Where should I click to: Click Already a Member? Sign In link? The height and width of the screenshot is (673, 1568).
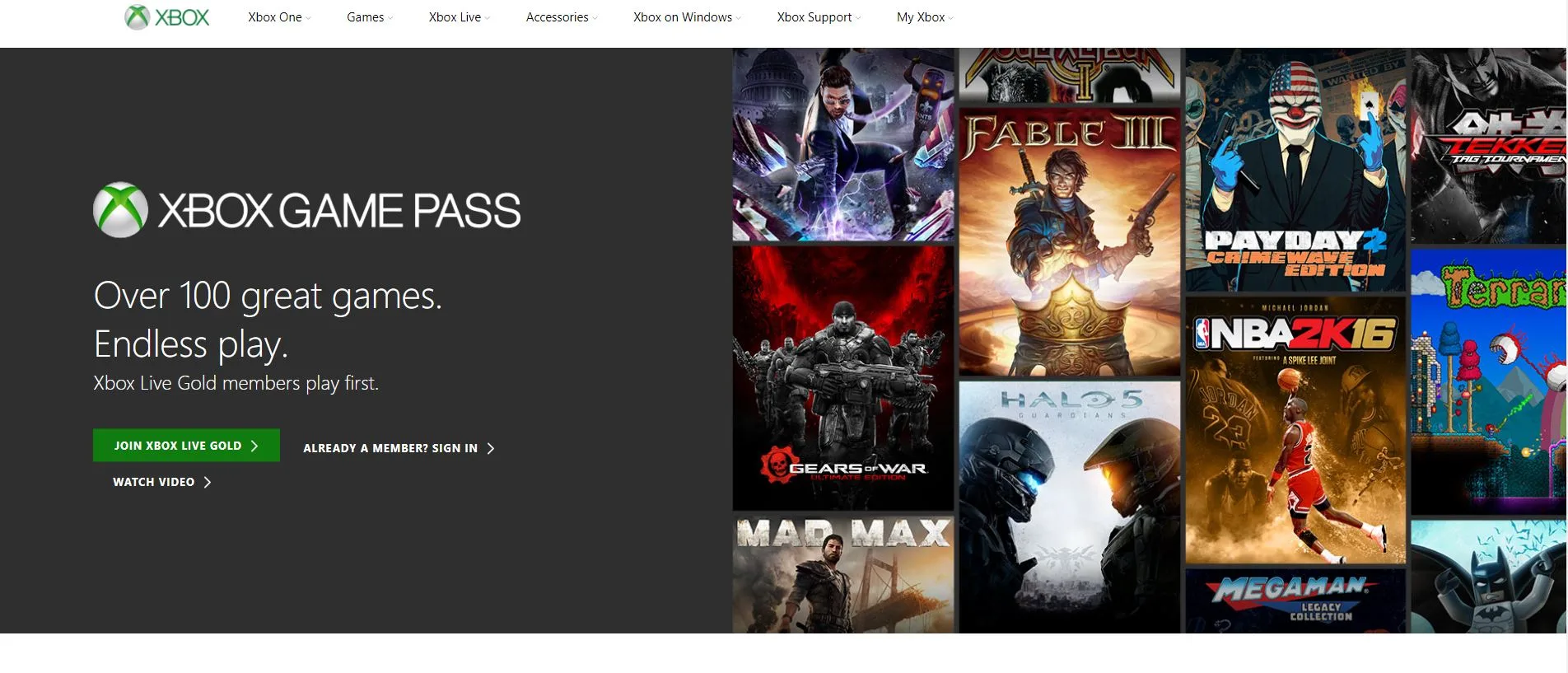399,448
